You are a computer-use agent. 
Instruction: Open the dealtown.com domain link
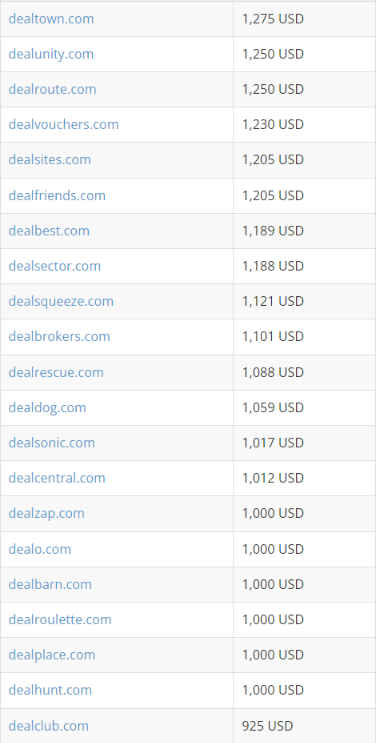(x=51, y=19)
